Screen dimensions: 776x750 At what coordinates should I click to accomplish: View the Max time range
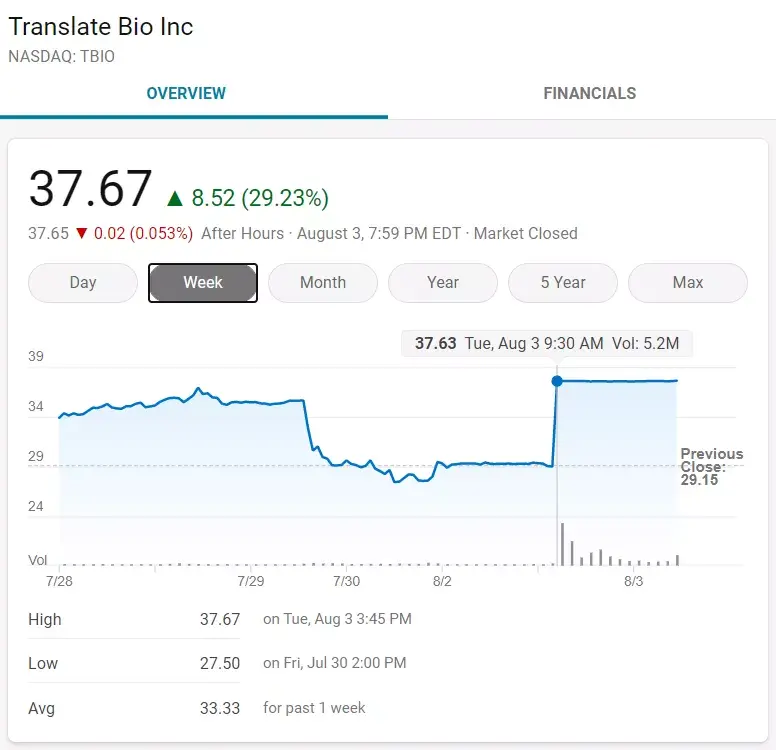pyautogui.click(x=688, y=283)
